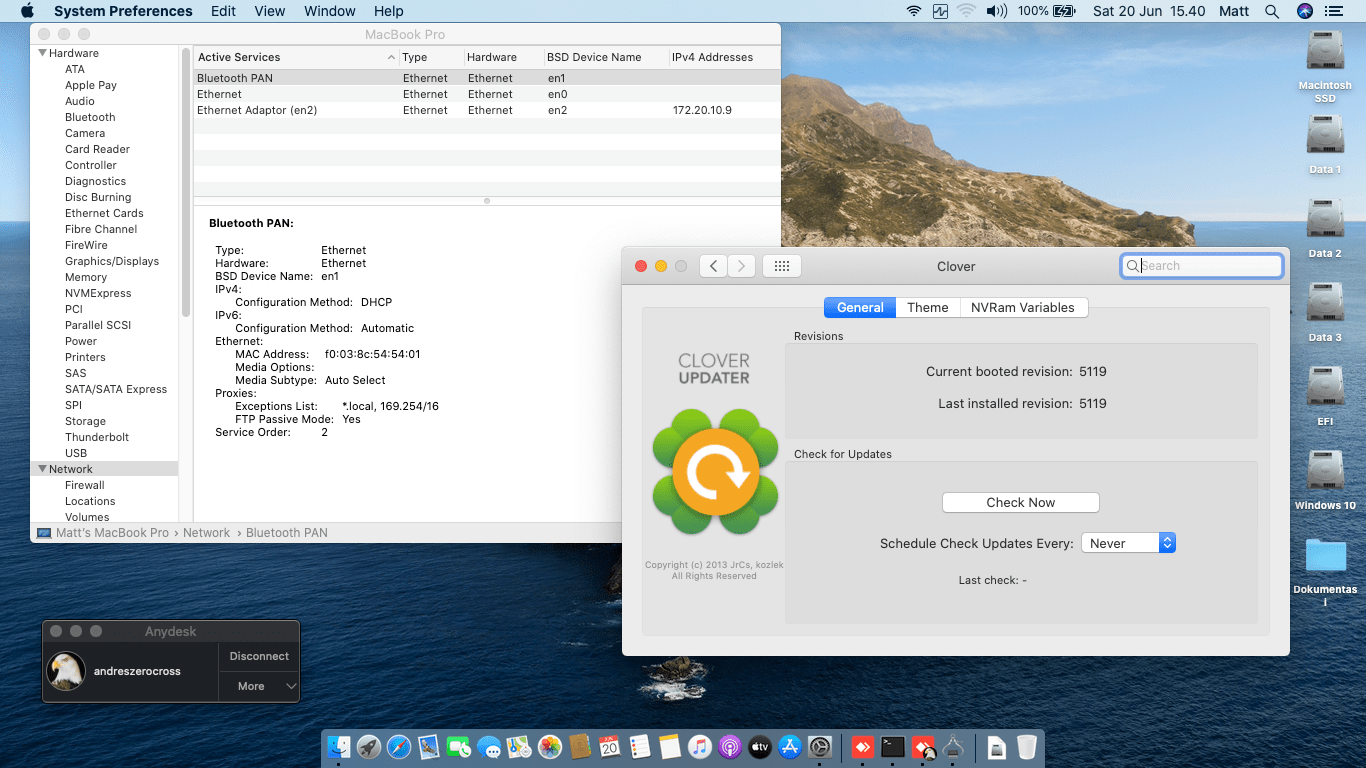Open the Trash in the dock

click(x=1026, y=747)
